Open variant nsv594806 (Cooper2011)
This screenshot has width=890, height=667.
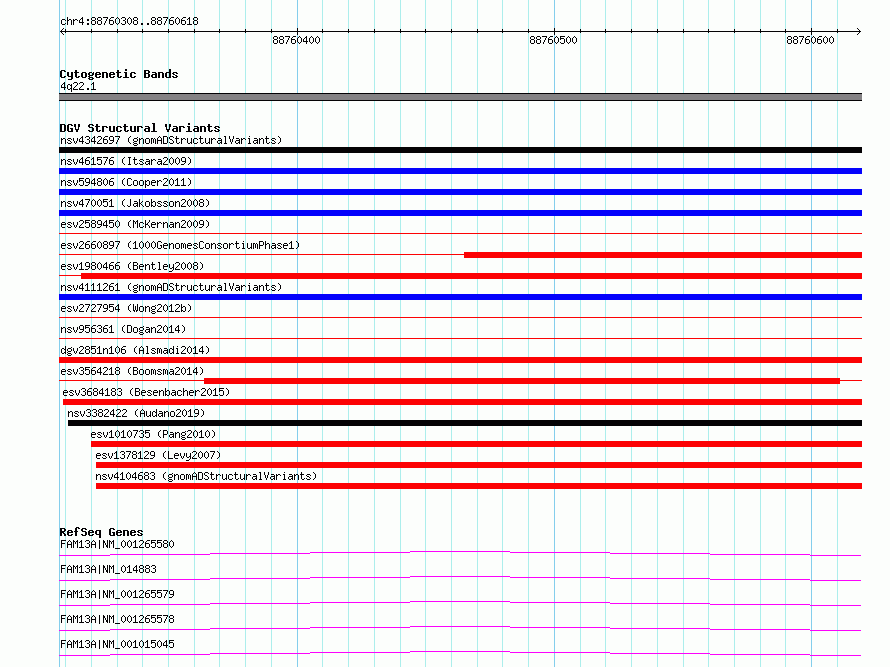click(x=126, y=182)
